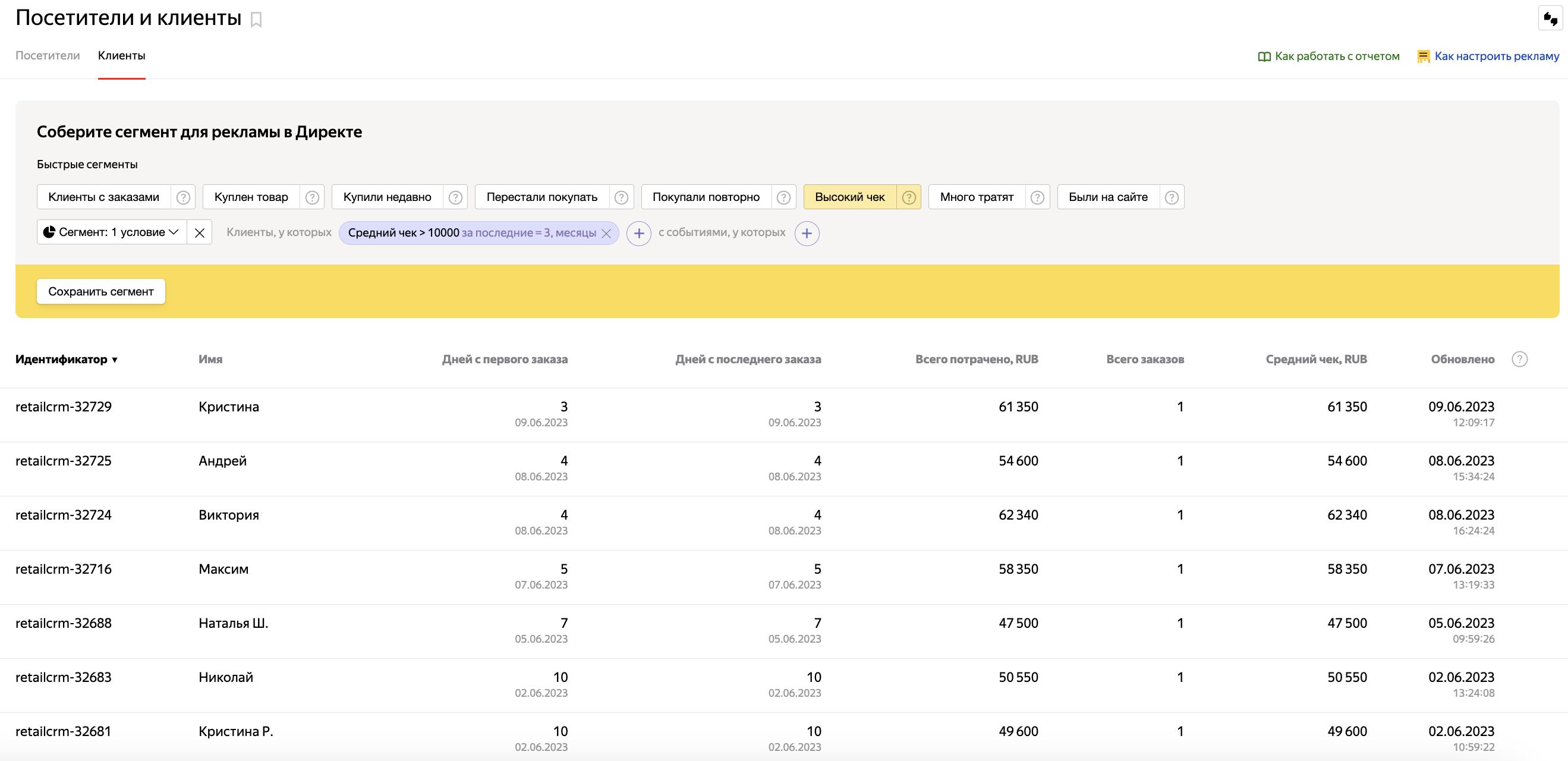This screenshot has width=1568, height=761.
Task: Add a client condition with the plus button
Action: (638, 233)
